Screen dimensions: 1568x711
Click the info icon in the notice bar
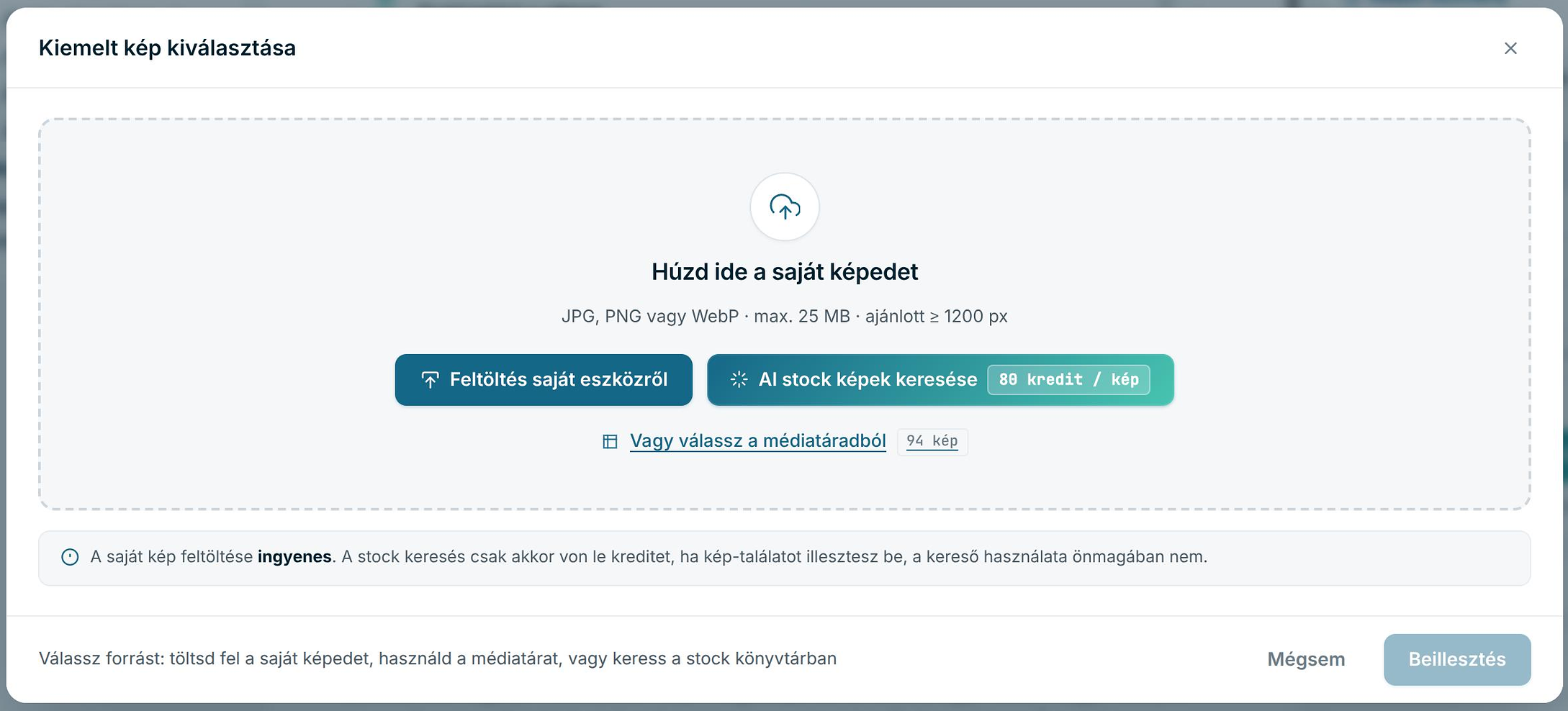70,557
